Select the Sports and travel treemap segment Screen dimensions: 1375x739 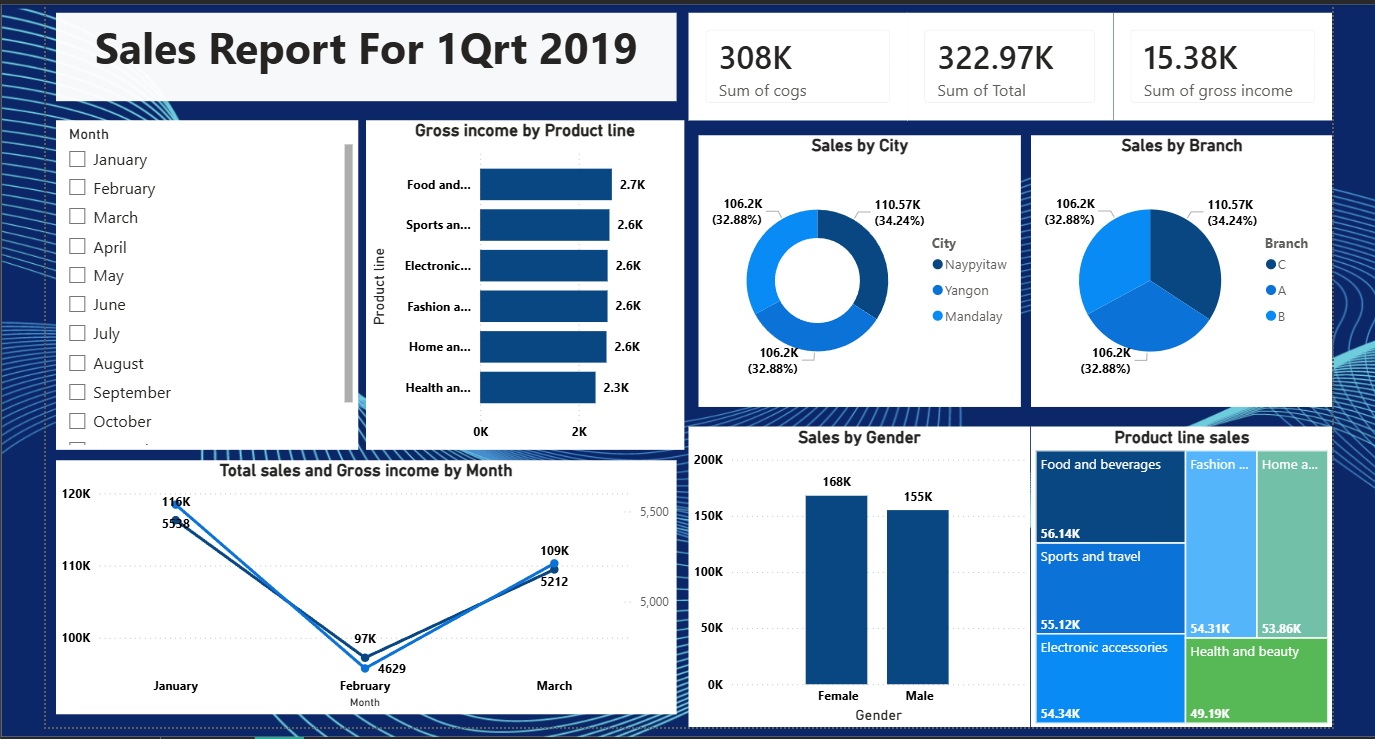click(x=1110, y=589)
